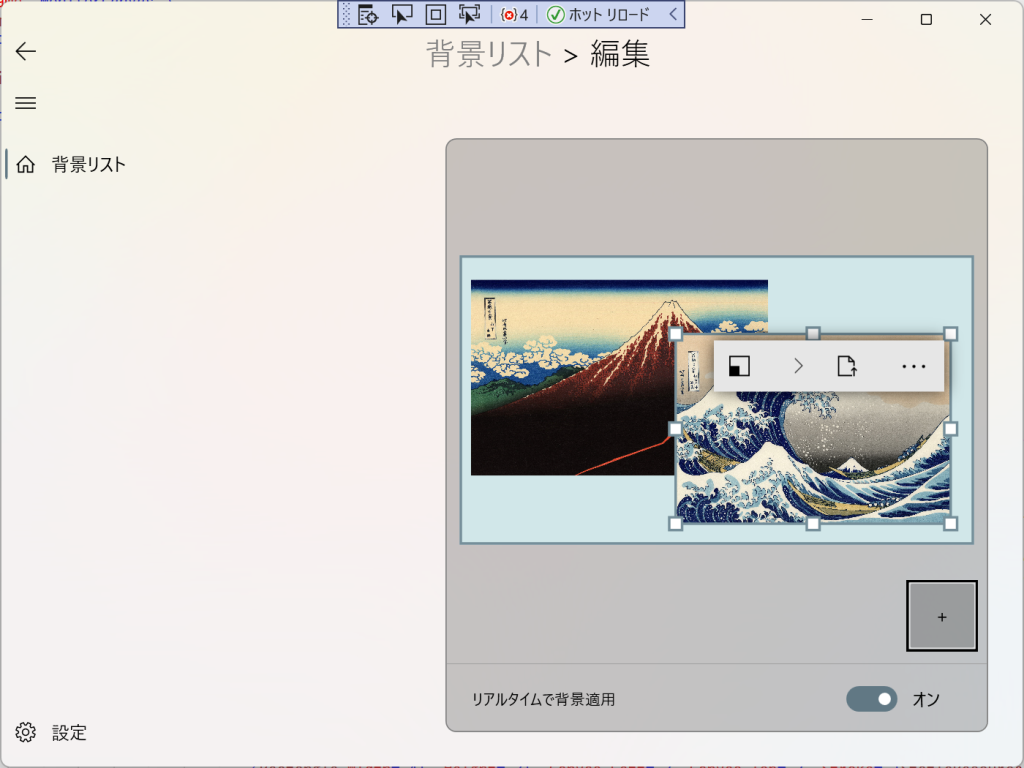This screenshot has width=1024, height=768.
Task: Select the red Mount Fuji image
Action: tap(572, 377)
